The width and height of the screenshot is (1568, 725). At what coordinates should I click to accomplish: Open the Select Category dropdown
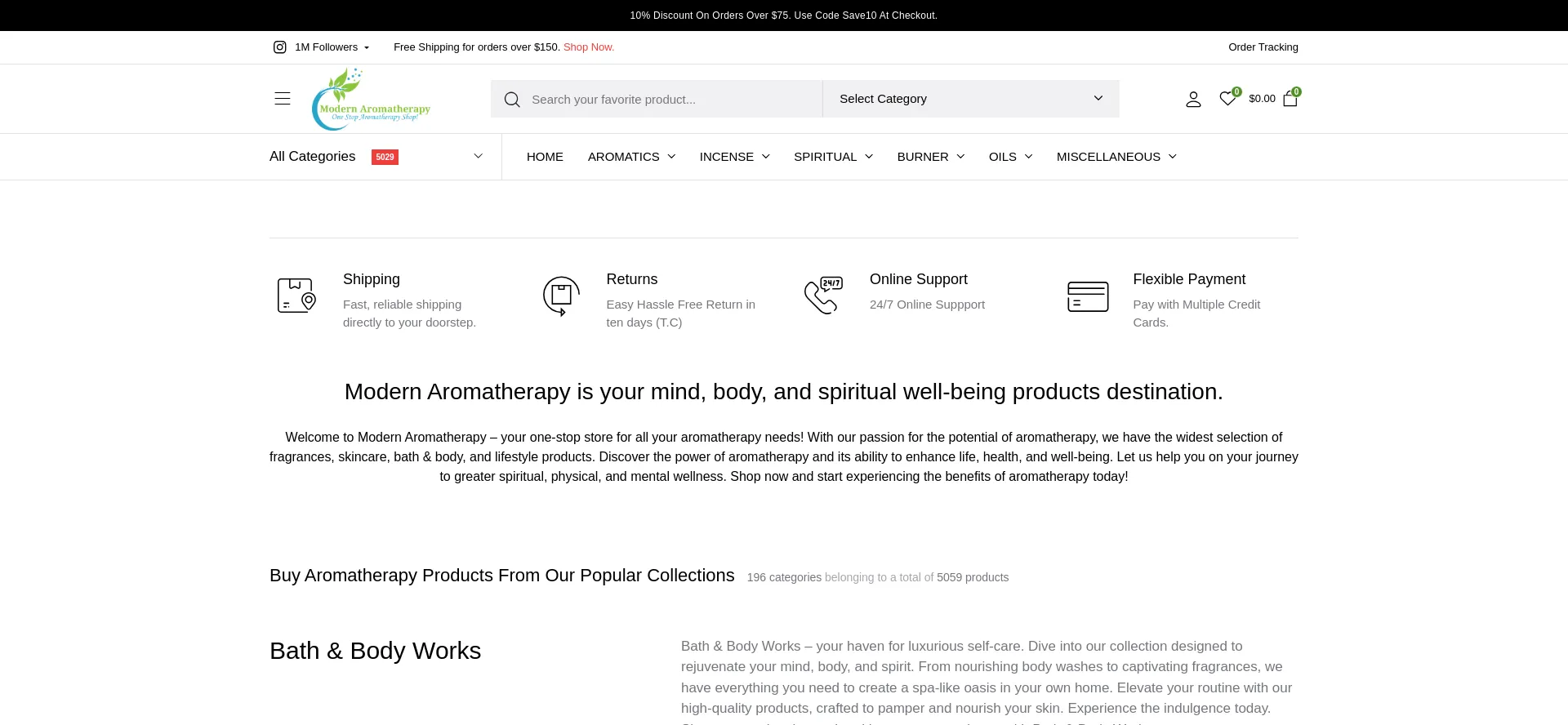971,99
